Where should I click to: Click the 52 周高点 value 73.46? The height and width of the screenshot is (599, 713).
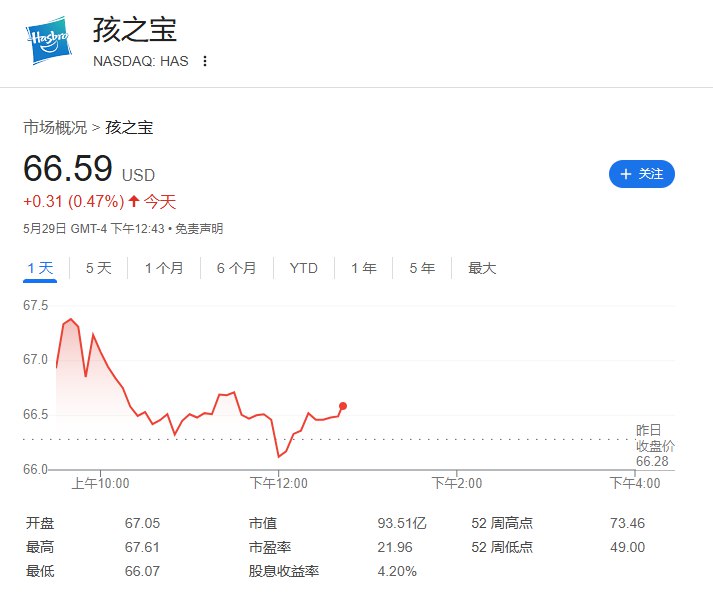click(x=628, y=523)
